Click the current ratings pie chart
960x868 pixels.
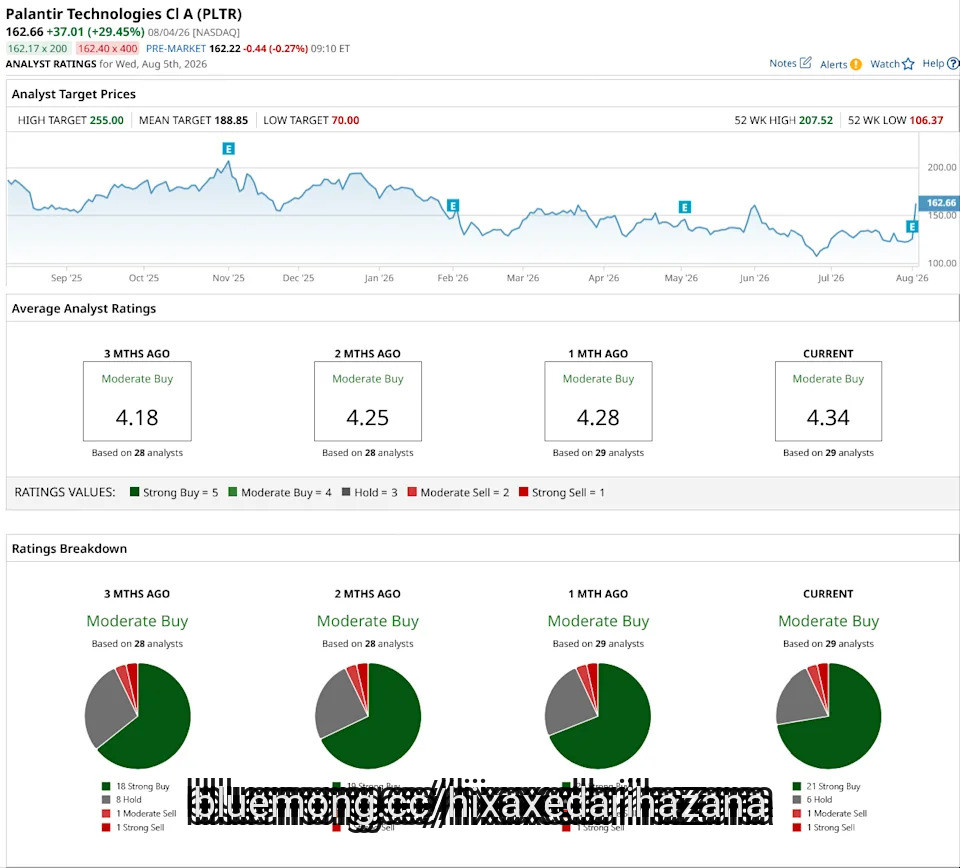pos(828,716)
